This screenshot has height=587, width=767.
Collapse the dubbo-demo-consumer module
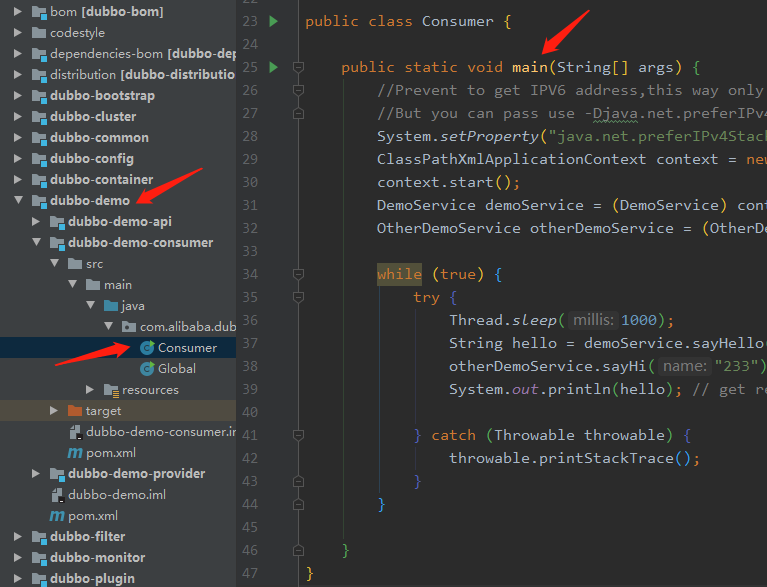(37, 242)
